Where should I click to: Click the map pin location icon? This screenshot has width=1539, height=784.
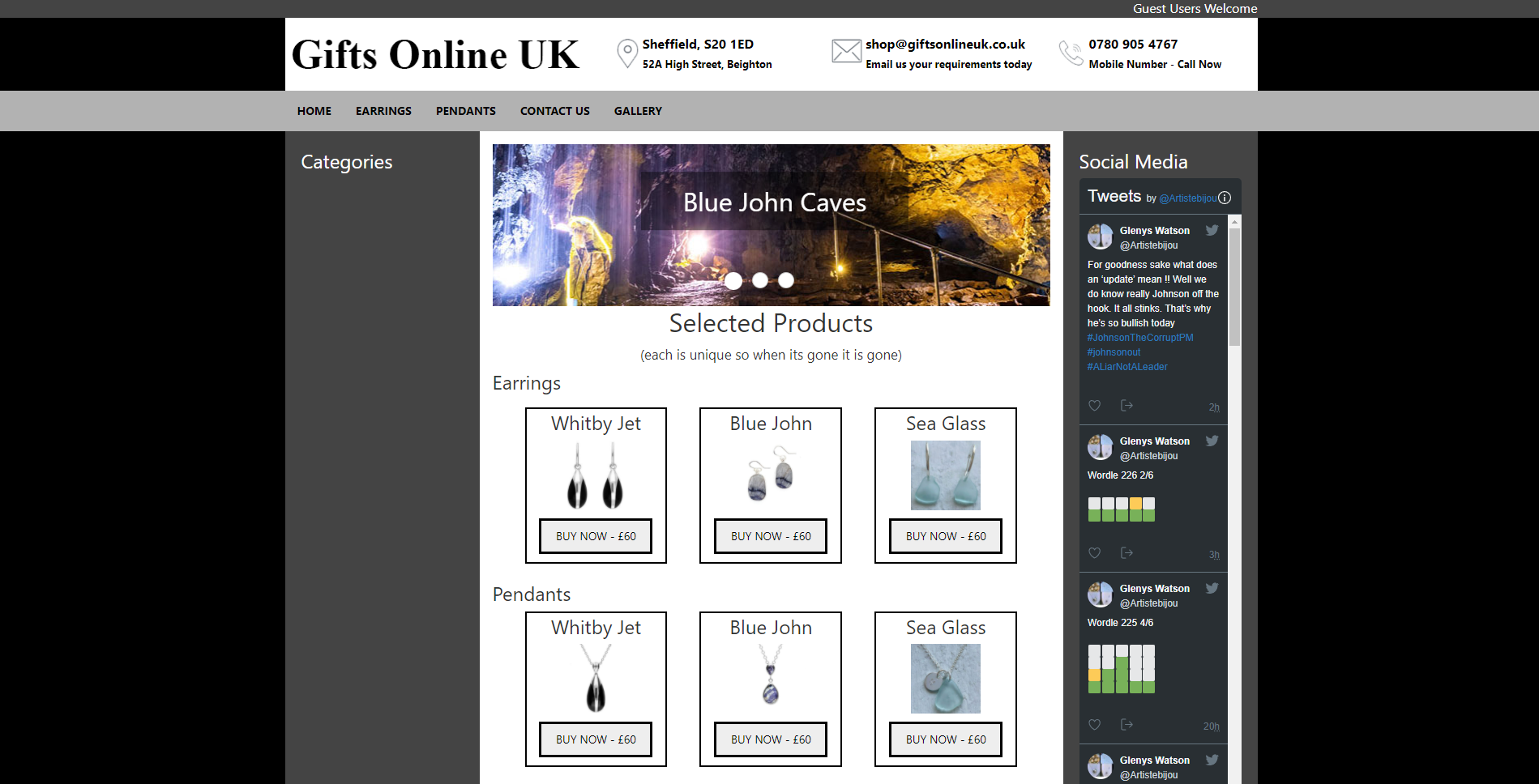pos(626,53)
